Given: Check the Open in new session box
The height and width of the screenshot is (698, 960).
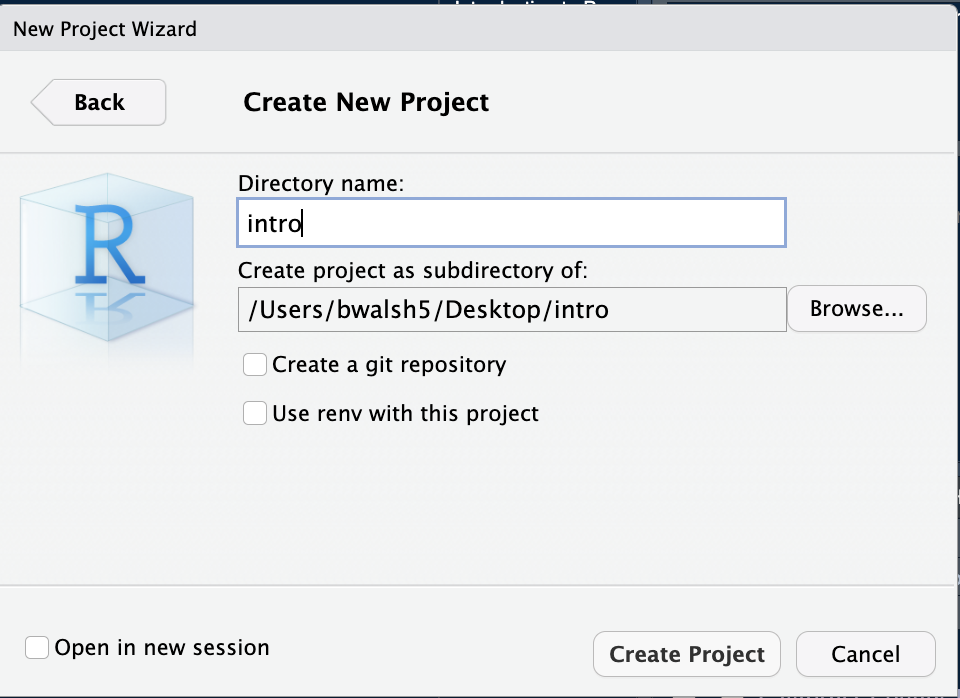Looking at the screenshot, I should click(x=37, y=648).
